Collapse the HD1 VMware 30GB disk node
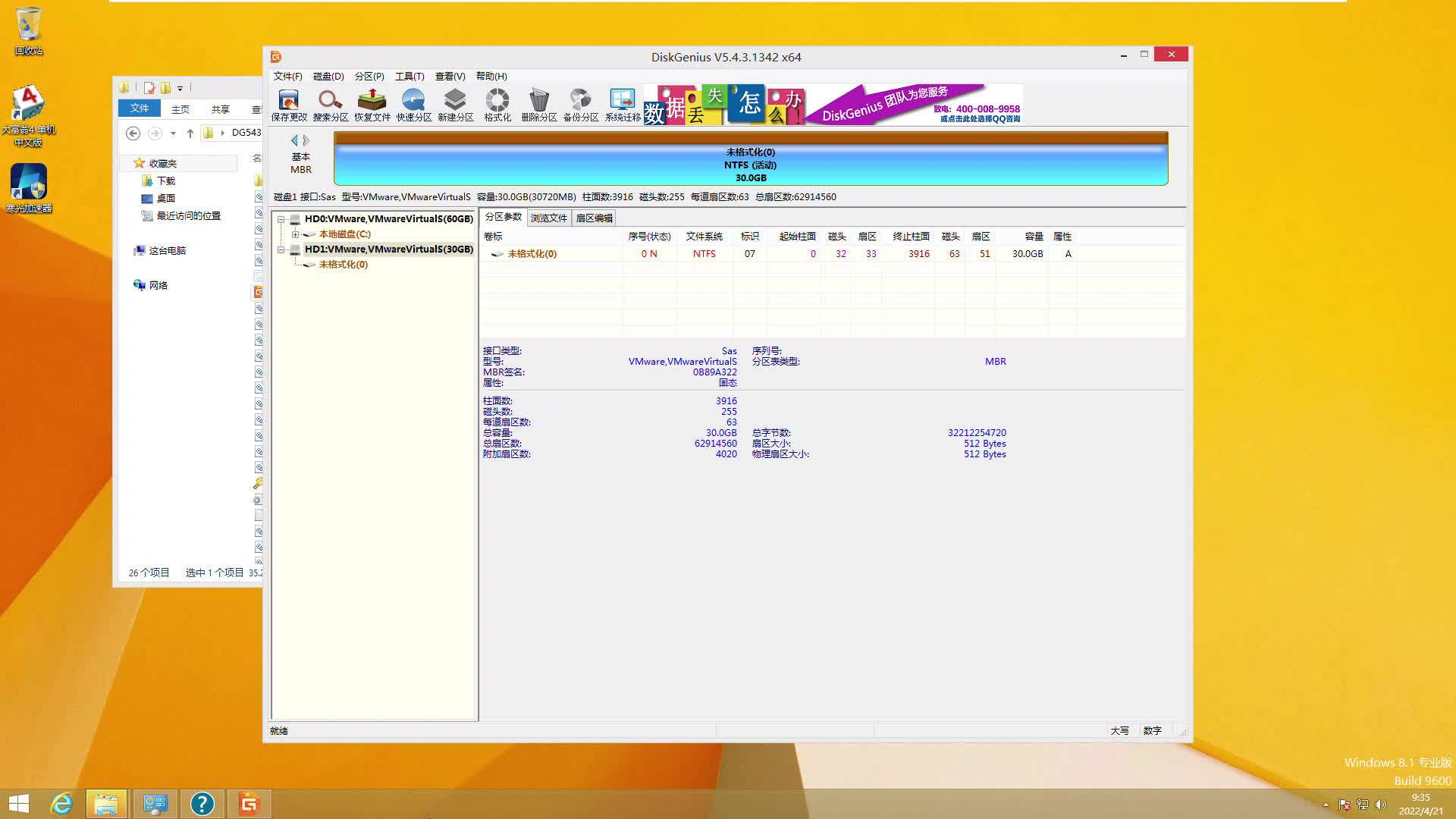The width and height of the screenshot is (1456, 819). point(281,249)
